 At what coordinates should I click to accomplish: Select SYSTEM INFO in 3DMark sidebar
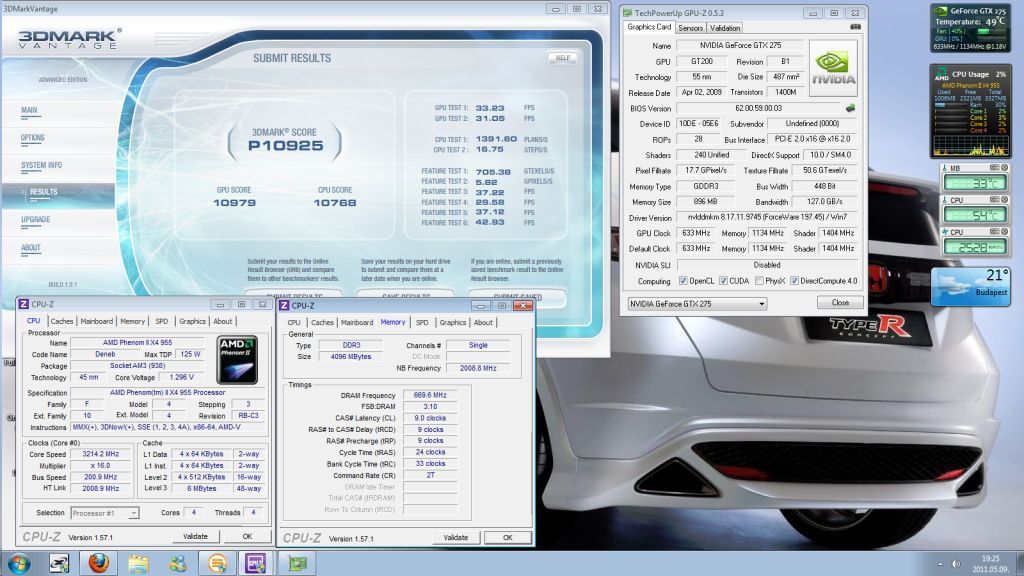pyautogui.click(x=41, y=165)
